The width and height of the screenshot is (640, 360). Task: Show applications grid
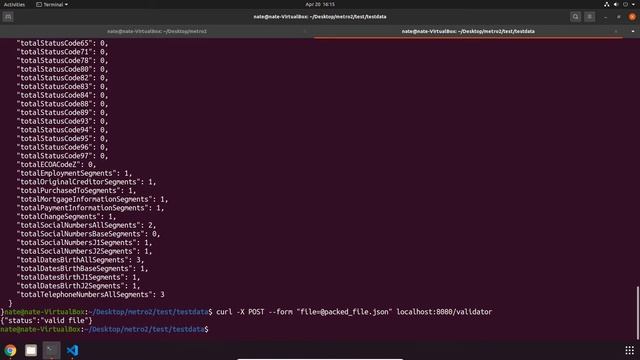[x=629, y=350]
